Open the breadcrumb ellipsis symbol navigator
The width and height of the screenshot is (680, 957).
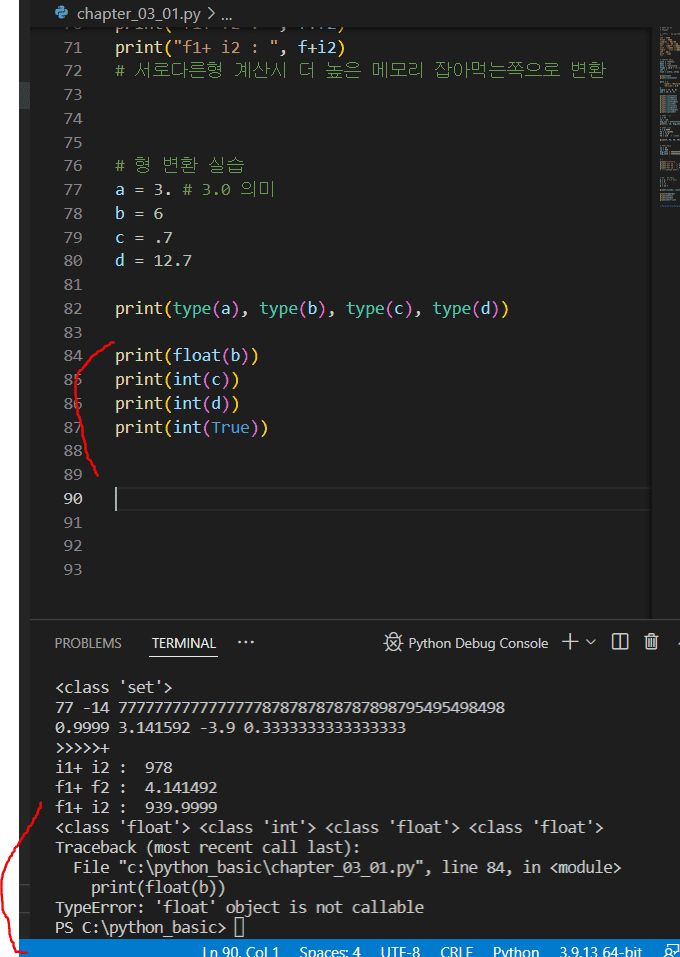pyautogui.click(x=226, y=13)
